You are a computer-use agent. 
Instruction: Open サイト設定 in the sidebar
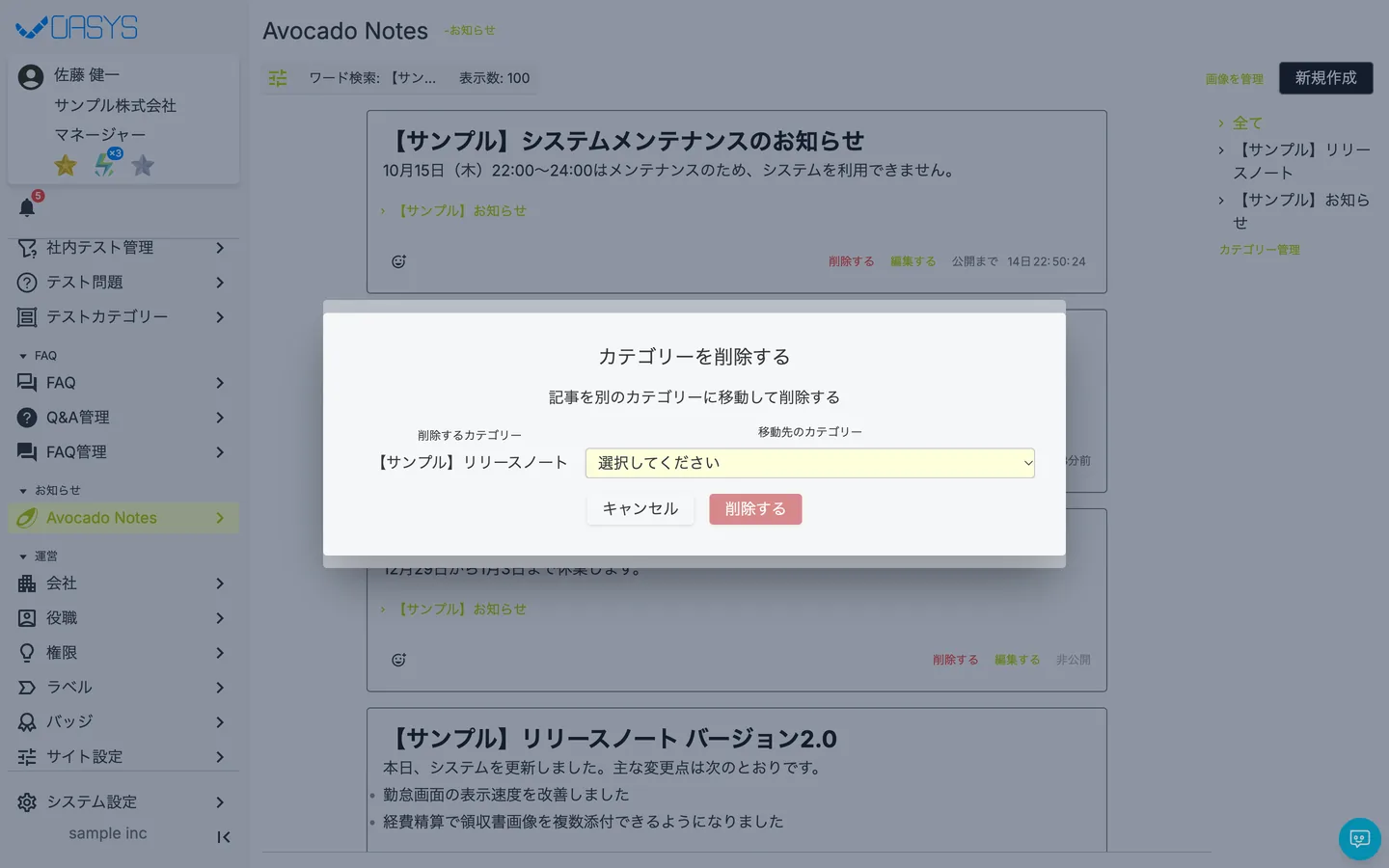123,757
